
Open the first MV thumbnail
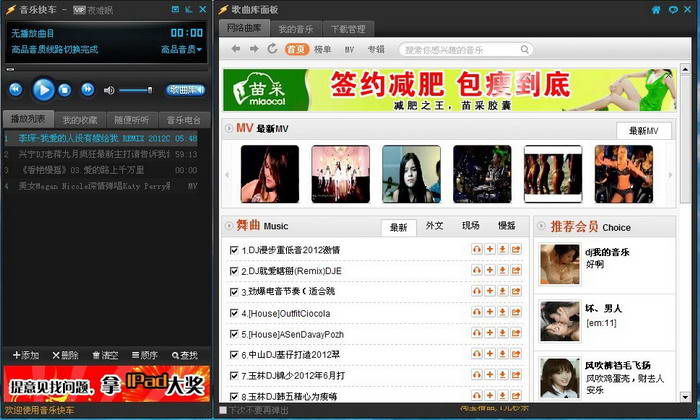click(270, 174)
